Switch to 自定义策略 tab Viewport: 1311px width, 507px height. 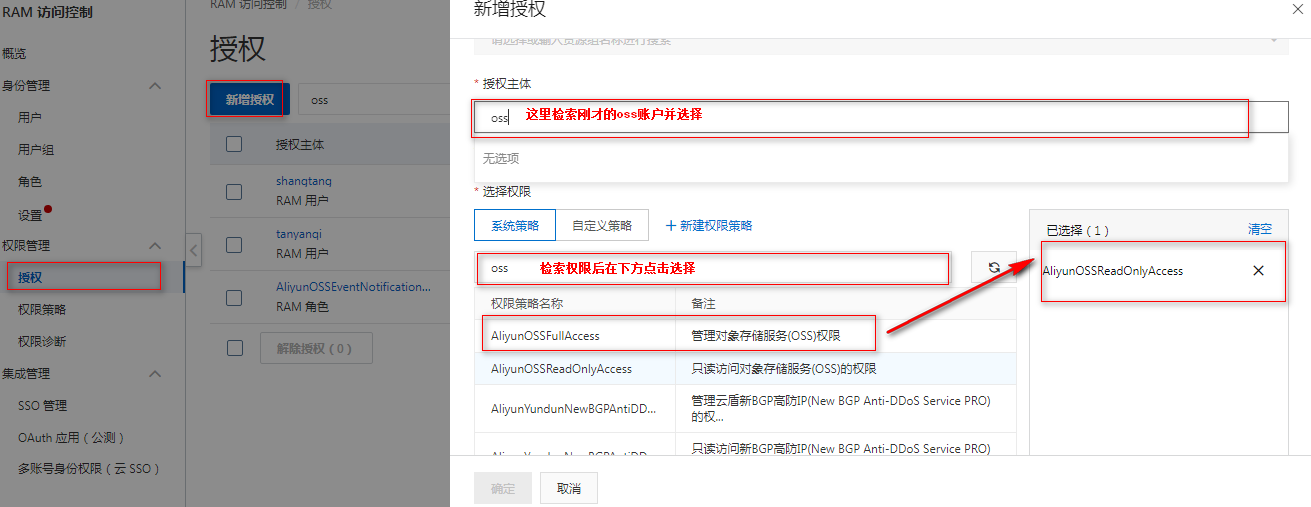(x=602, y=226)
